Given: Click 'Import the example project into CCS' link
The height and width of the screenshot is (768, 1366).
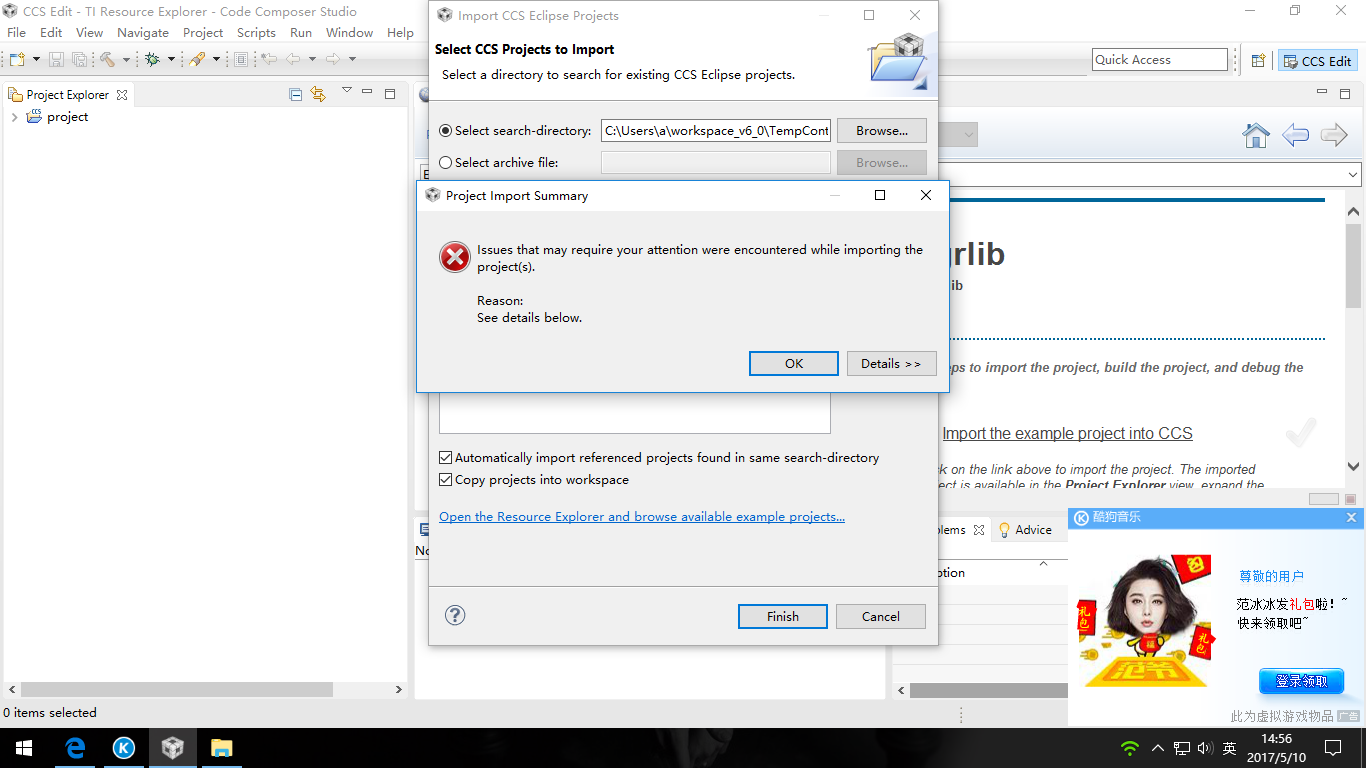Looking at the screenshot, I should click(x=1067, y=433).
